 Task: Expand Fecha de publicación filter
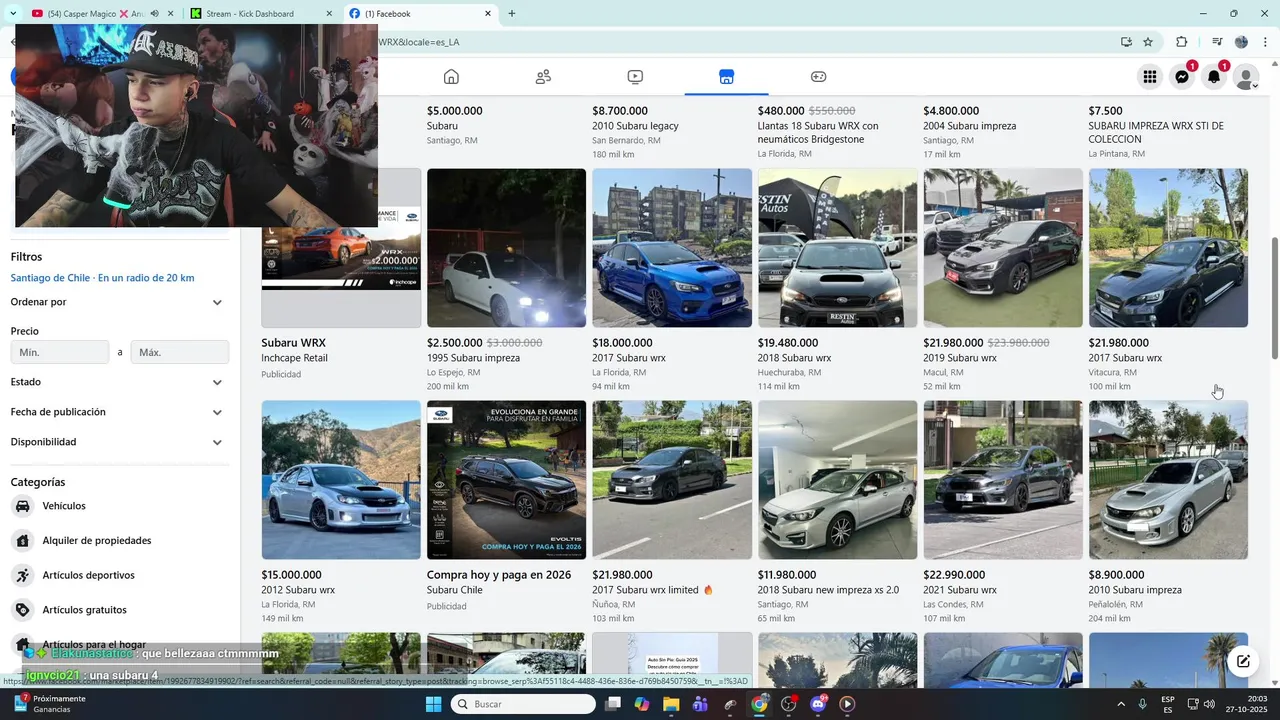point(119,412)
